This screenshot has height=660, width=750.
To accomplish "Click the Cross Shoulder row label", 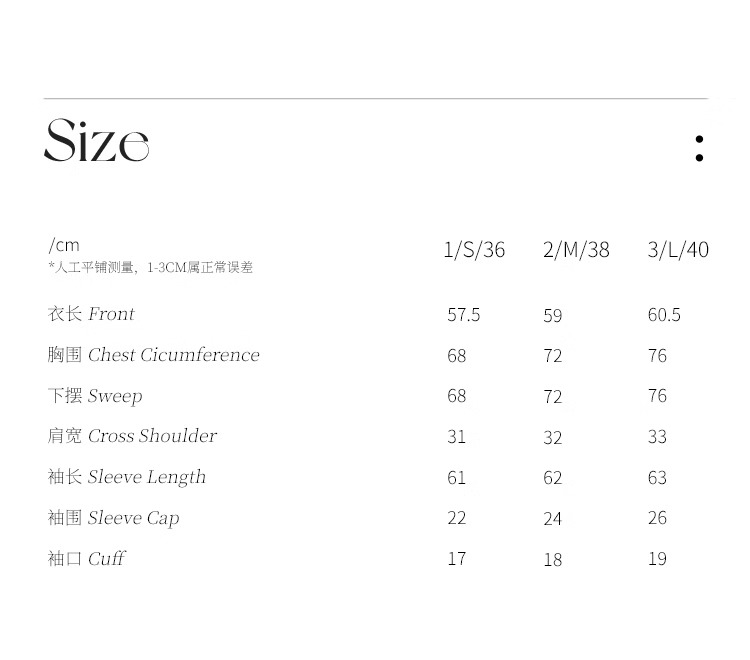I will click(x=132, y=436).
